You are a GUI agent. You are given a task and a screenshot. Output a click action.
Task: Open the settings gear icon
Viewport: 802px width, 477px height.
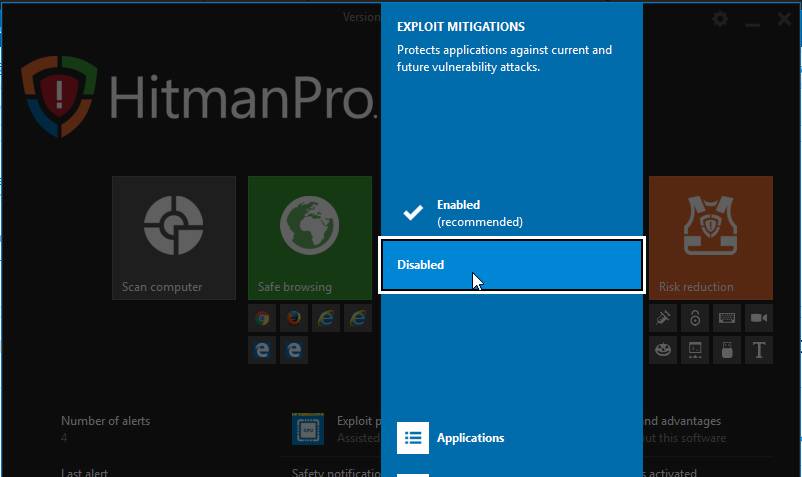coord(720,19)
